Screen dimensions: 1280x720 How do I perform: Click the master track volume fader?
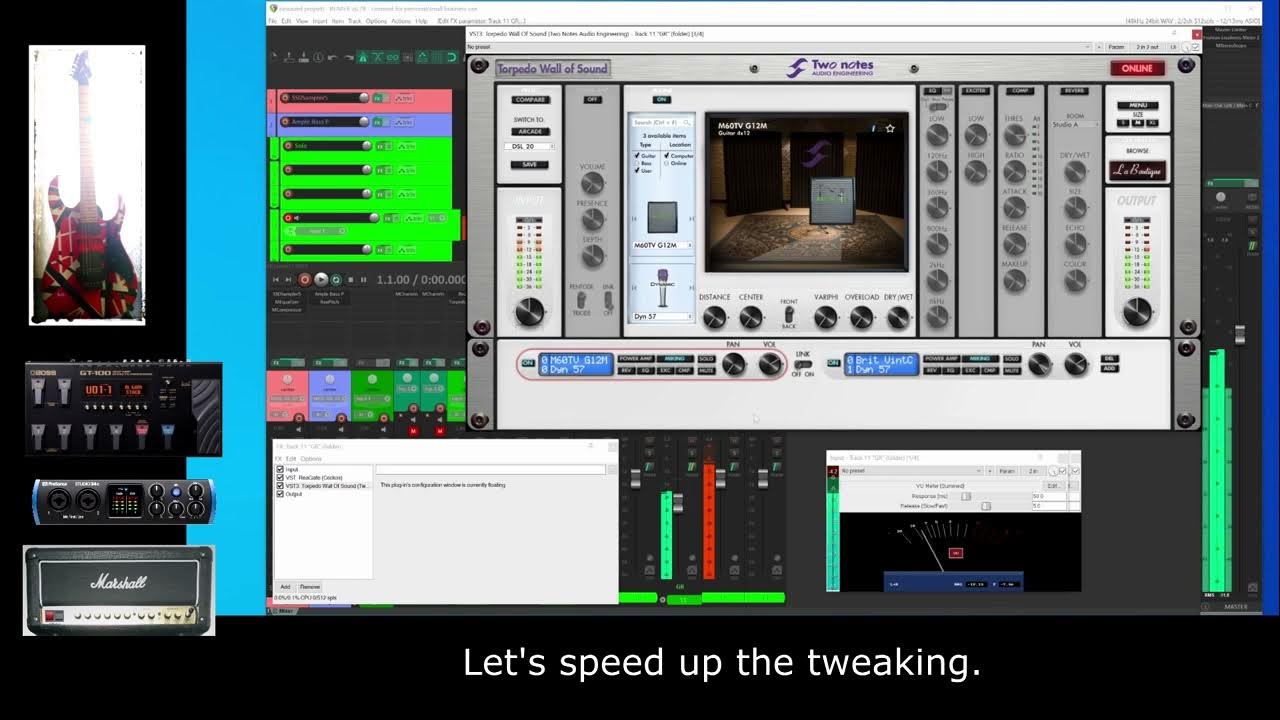[1240, 335]
